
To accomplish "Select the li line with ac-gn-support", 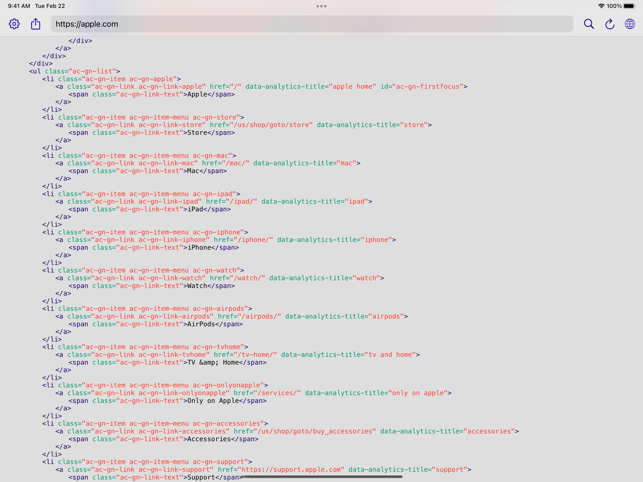I will tap(147, 462).
